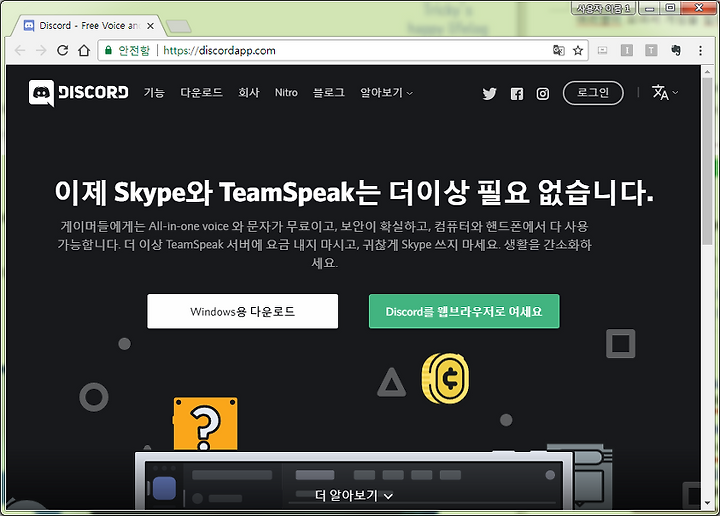Viewport: 720px width, 516px height.
Task: Click the scrollbar down arrow
Action: pos(707,504)
